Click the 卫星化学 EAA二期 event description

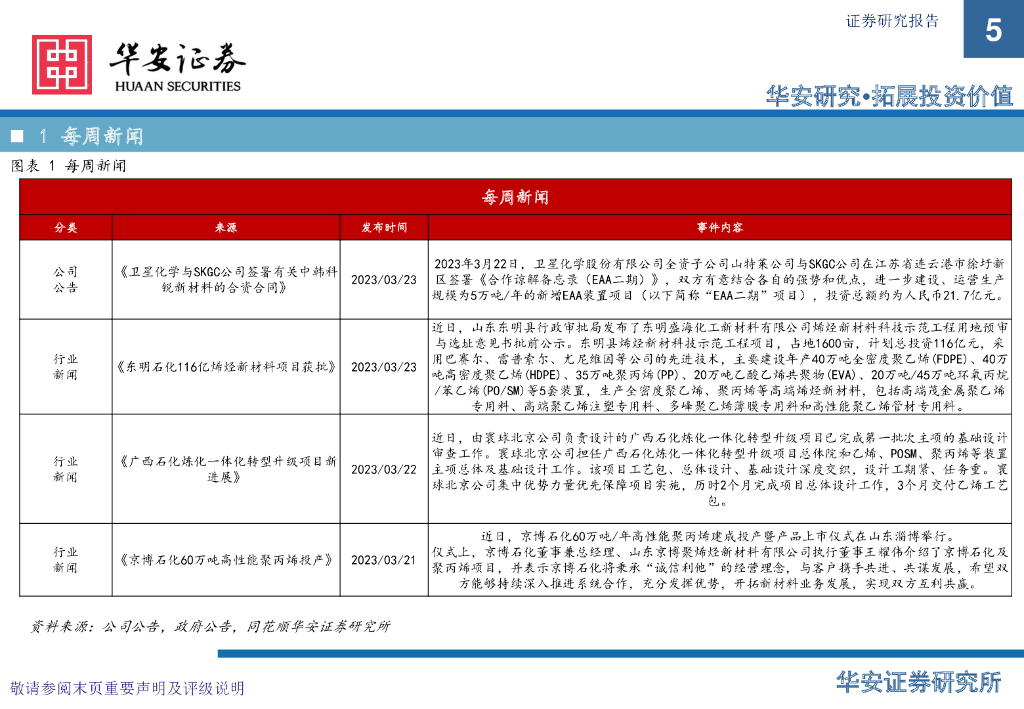[x=720, y=279]
